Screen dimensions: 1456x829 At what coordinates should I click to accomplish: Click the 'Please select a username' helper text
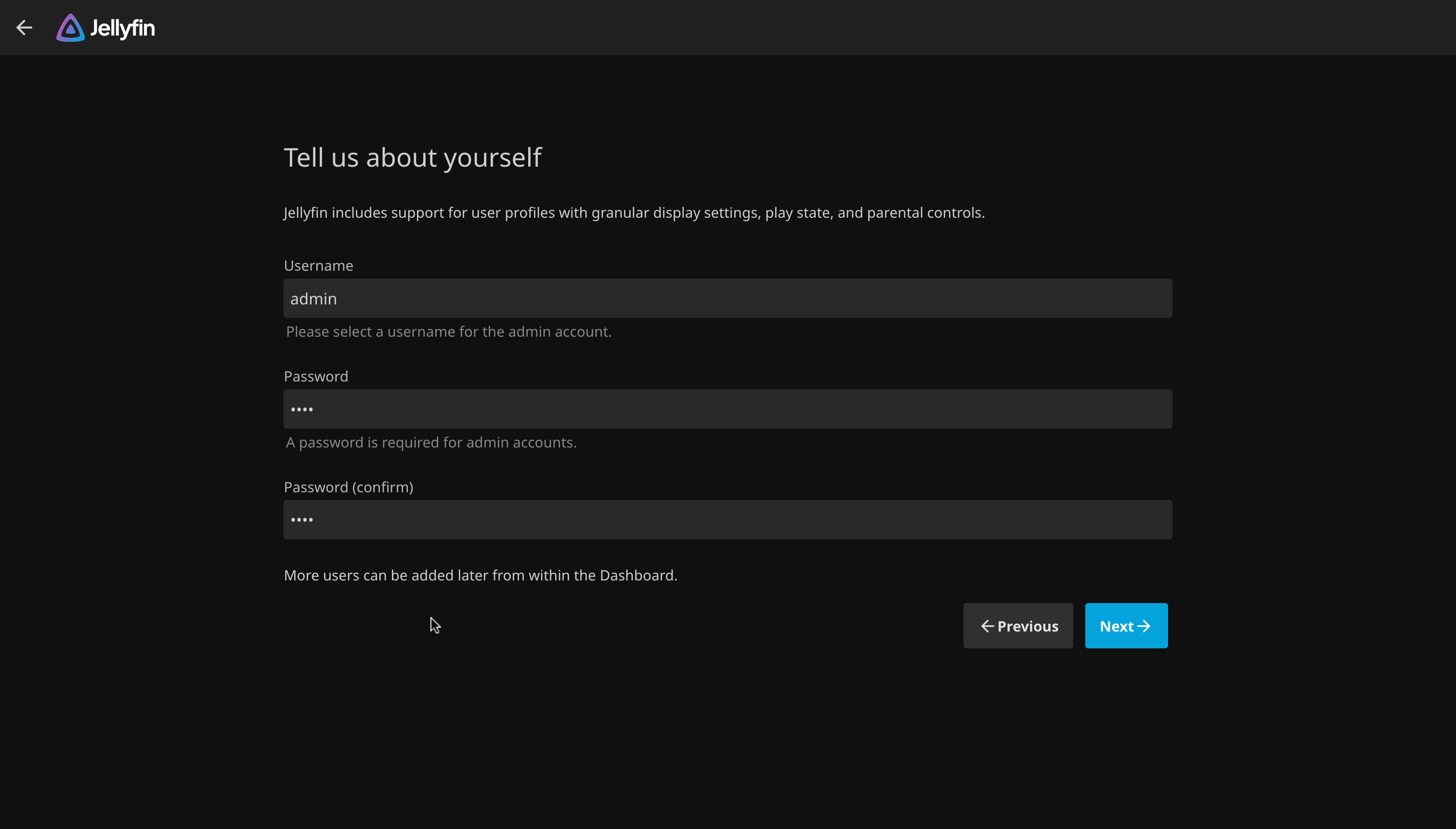coord(448,331)
